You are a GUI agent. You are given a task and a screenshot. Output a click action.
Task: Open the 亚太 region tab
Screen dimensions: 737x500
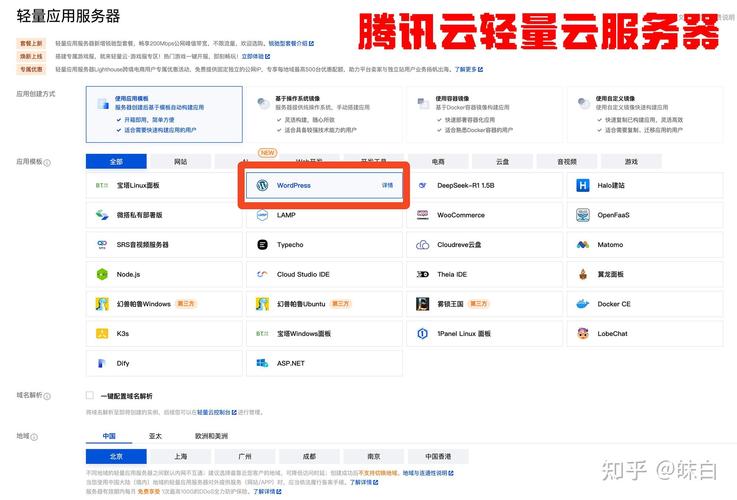(x=155, y=436)
